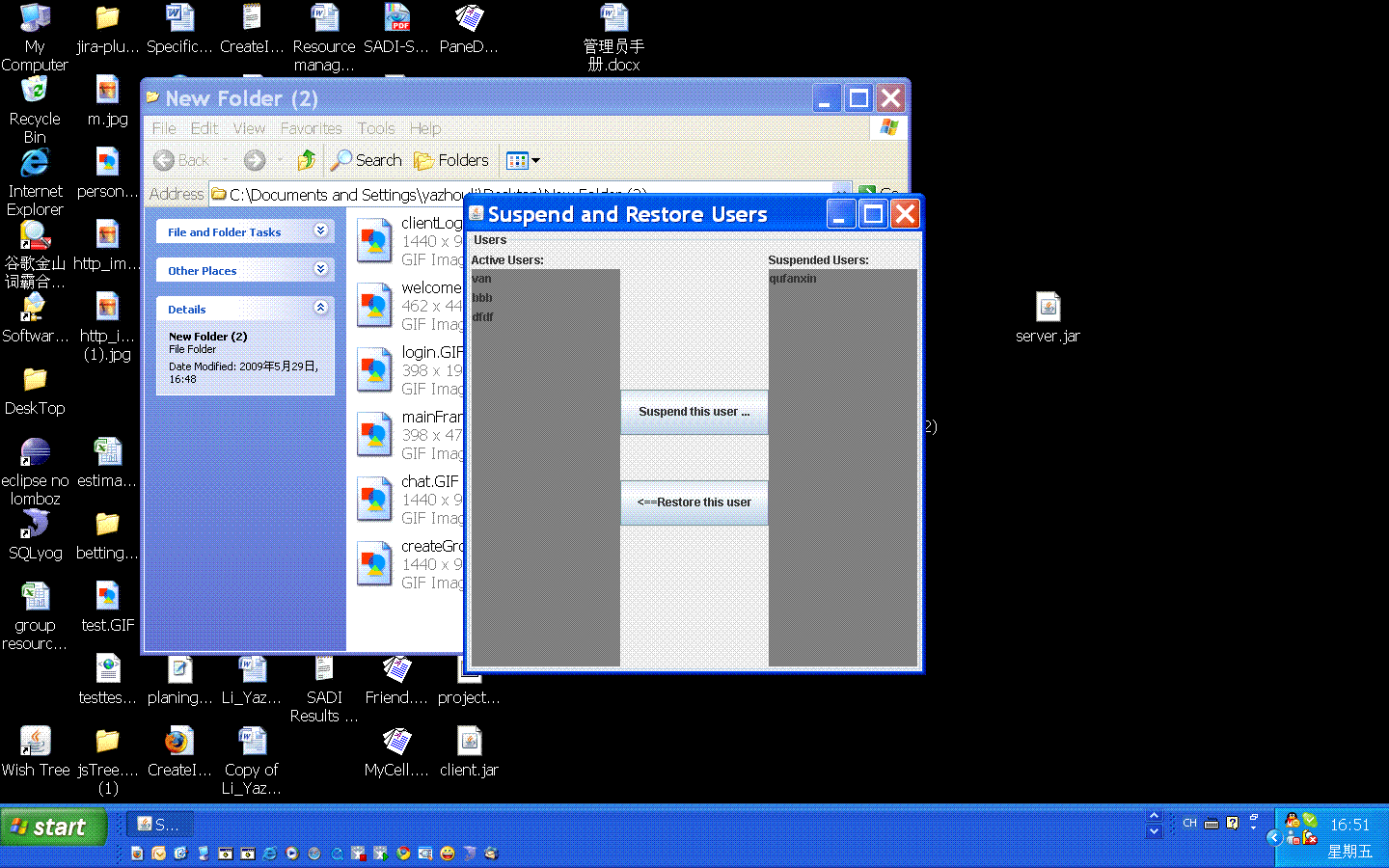Open server.jar on the desktop
The image size is (1389, 868).
1048,309
